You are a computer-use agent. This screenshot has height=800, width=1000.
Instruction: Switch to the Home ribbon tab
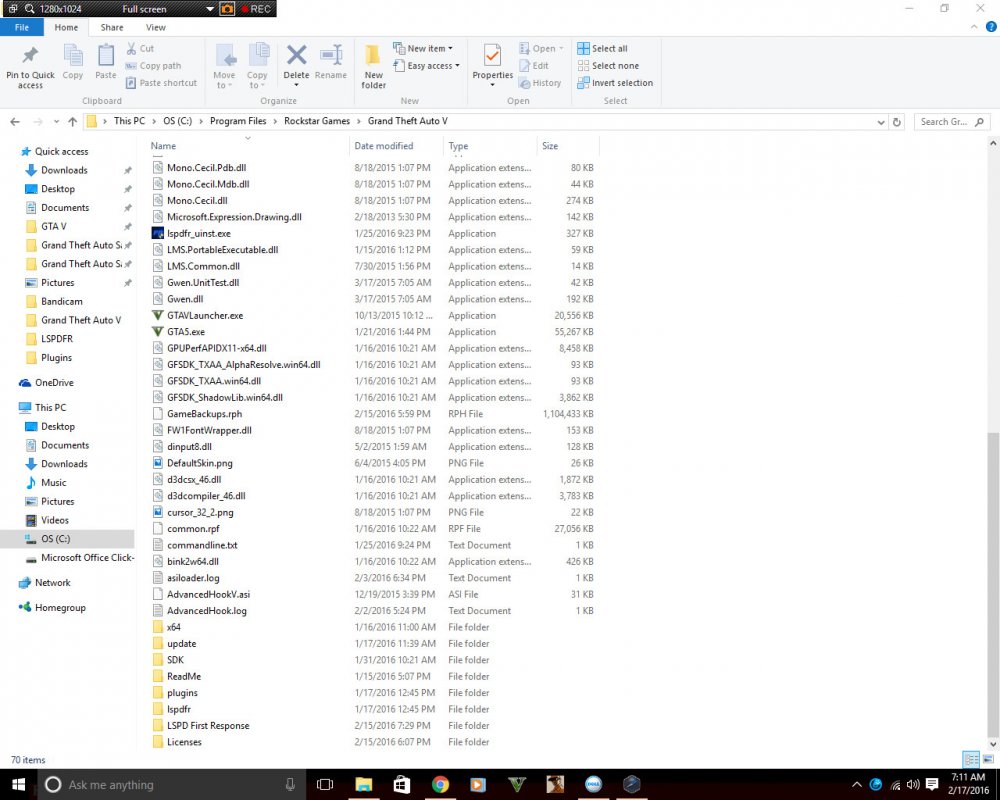[66, 27]
